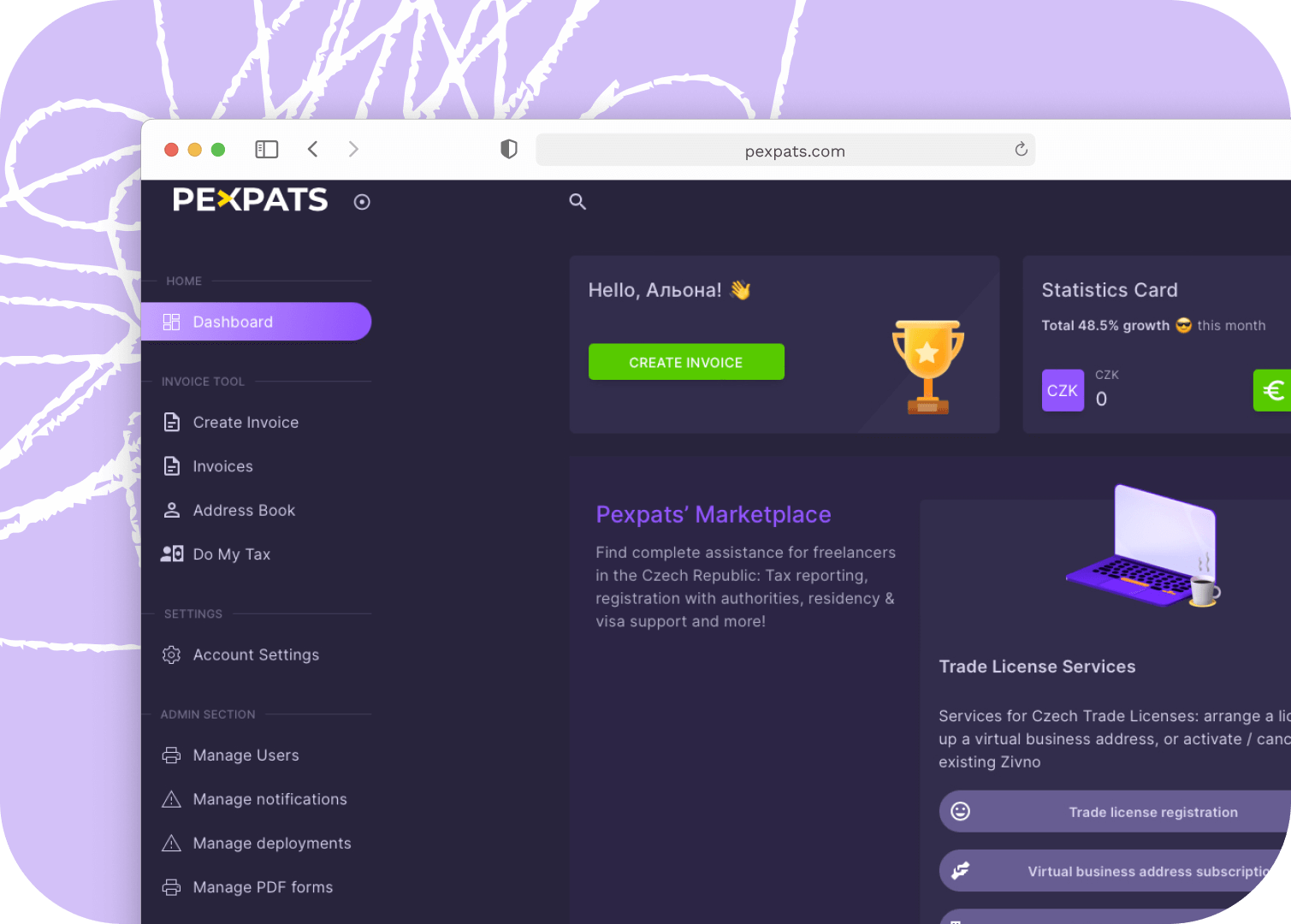Open Create Invoice in the sidebar
1291x924 pixels.
click(256, 423)
